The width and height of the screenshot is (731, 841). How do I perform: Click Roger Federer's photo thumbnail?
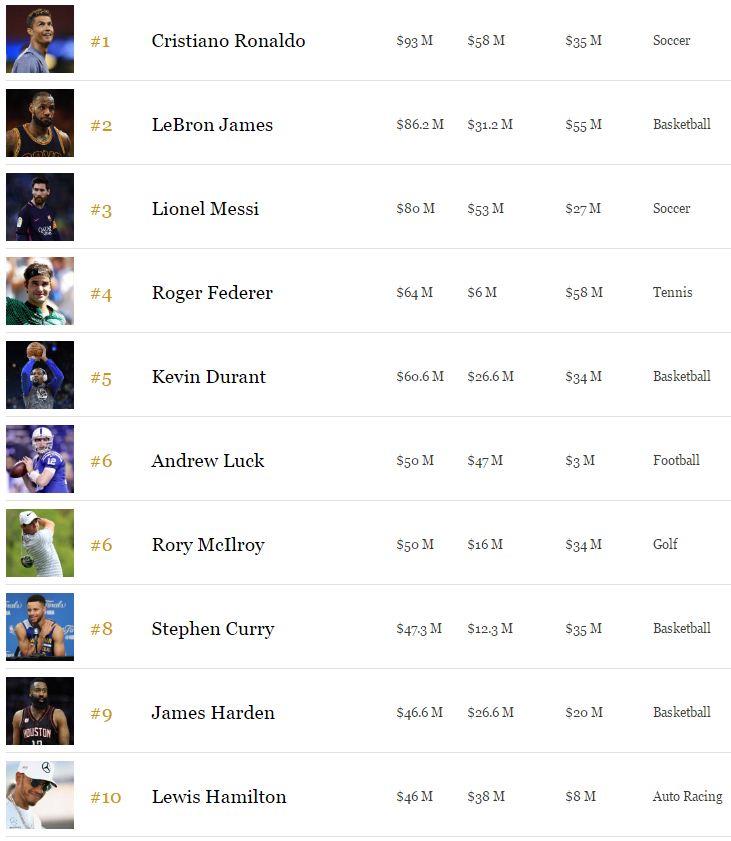tap(40, 292)
